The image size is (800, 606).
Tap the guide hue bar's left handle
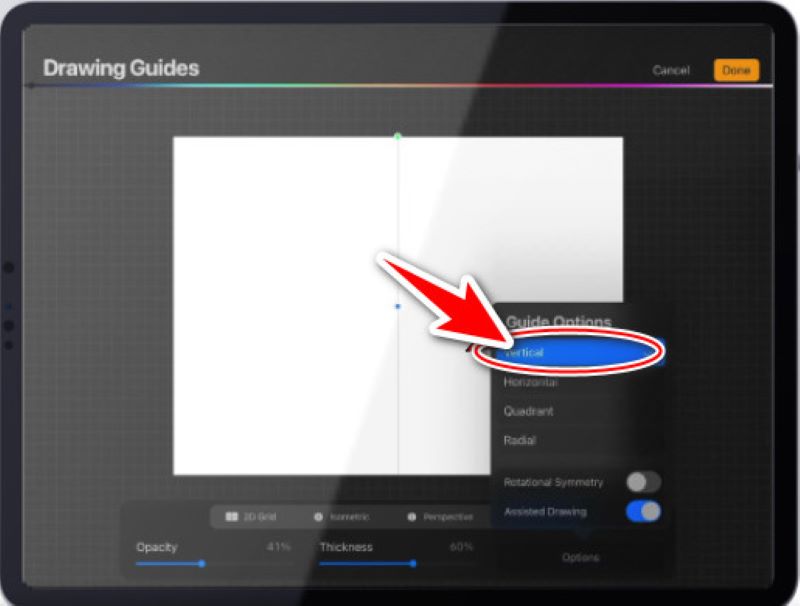[x=32, y=86]
